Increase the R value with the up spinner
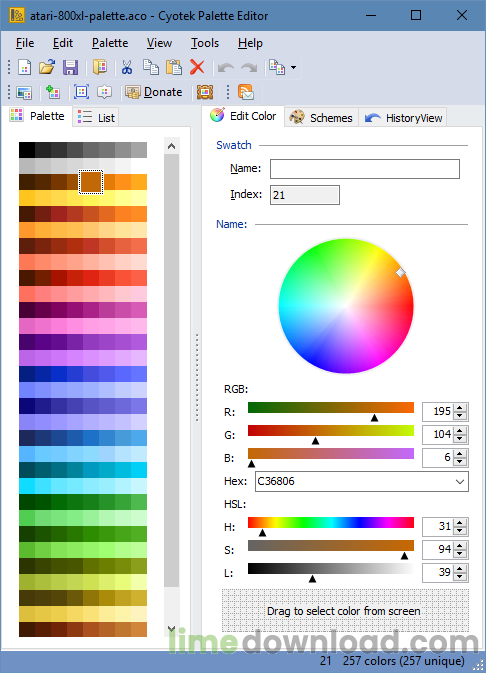The image size is (486, 673). pyautogui.click(x=460, y=408)
